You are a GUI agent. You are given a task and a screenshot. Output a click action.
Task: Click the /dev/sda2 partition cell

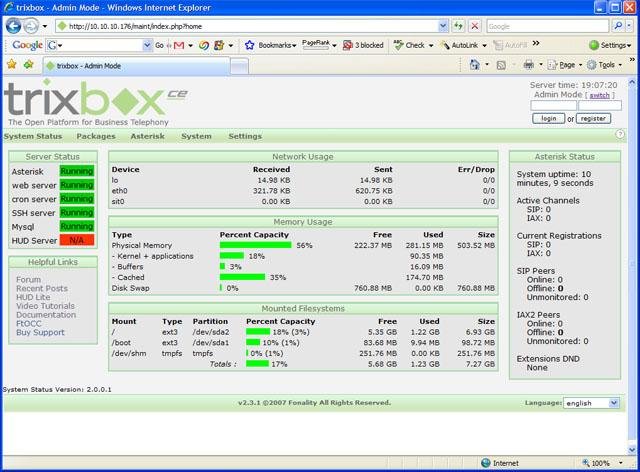211,332
